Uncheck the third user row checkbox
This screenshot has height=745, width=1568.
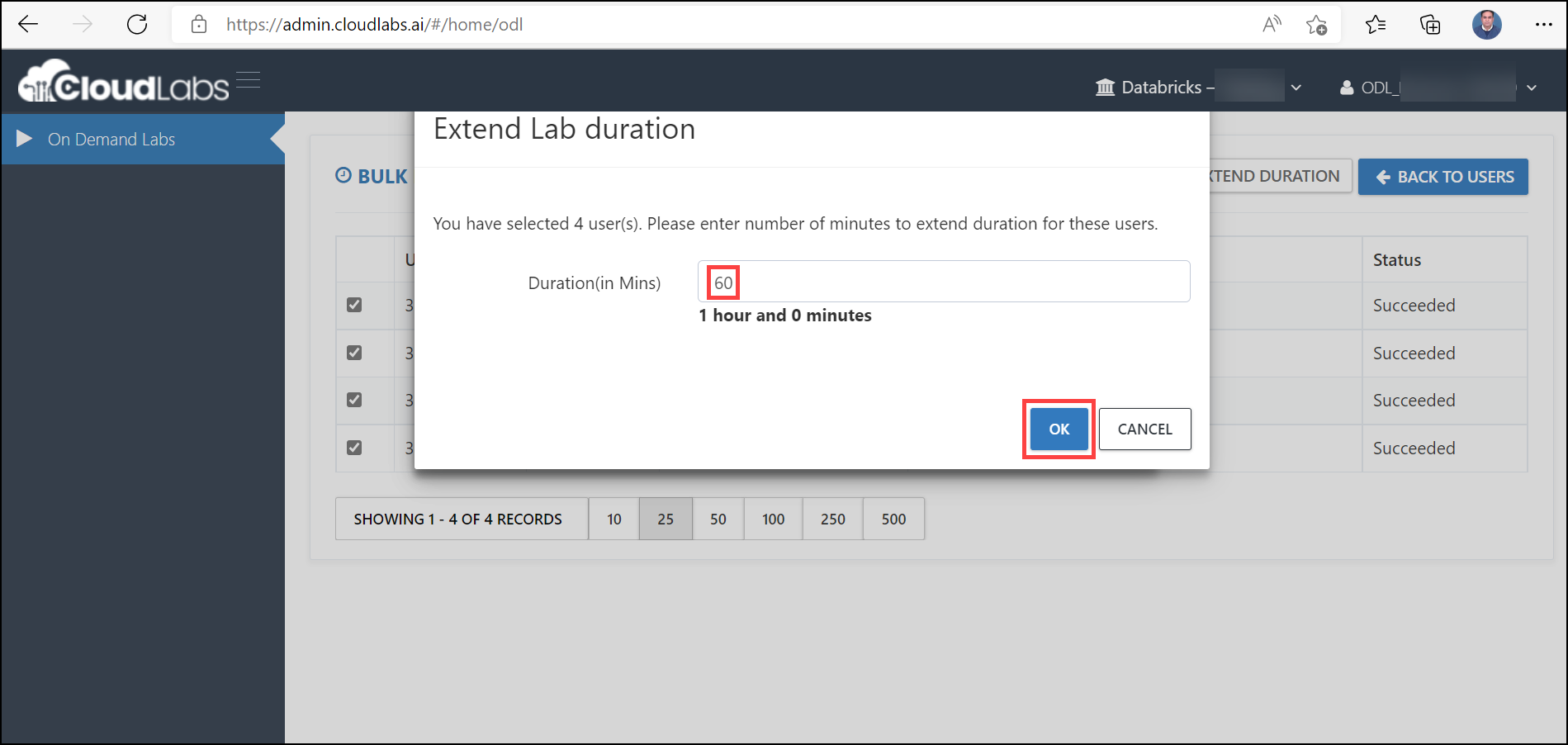[x=354, y=400]
